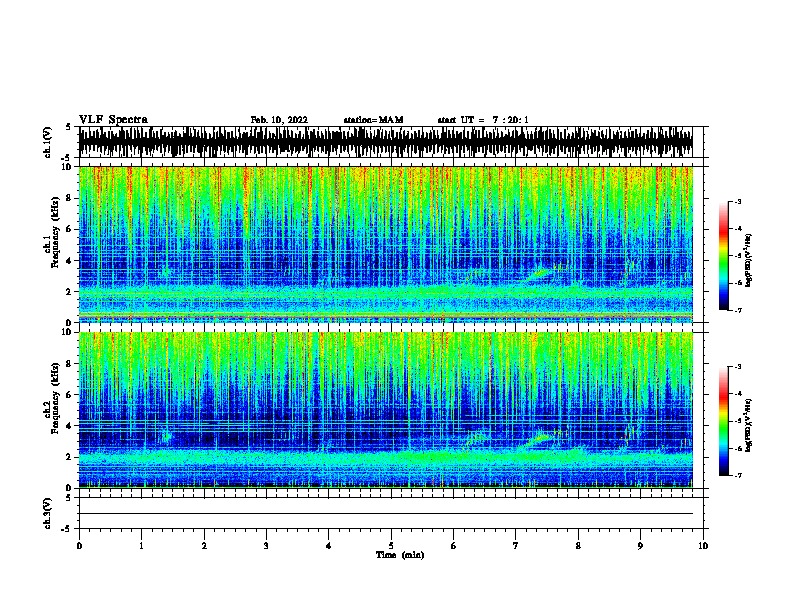The height and width of the screenshot is (612, 792).
Task: Click ch.2 frequency axis "4" tick label
Action: [68, 426]
